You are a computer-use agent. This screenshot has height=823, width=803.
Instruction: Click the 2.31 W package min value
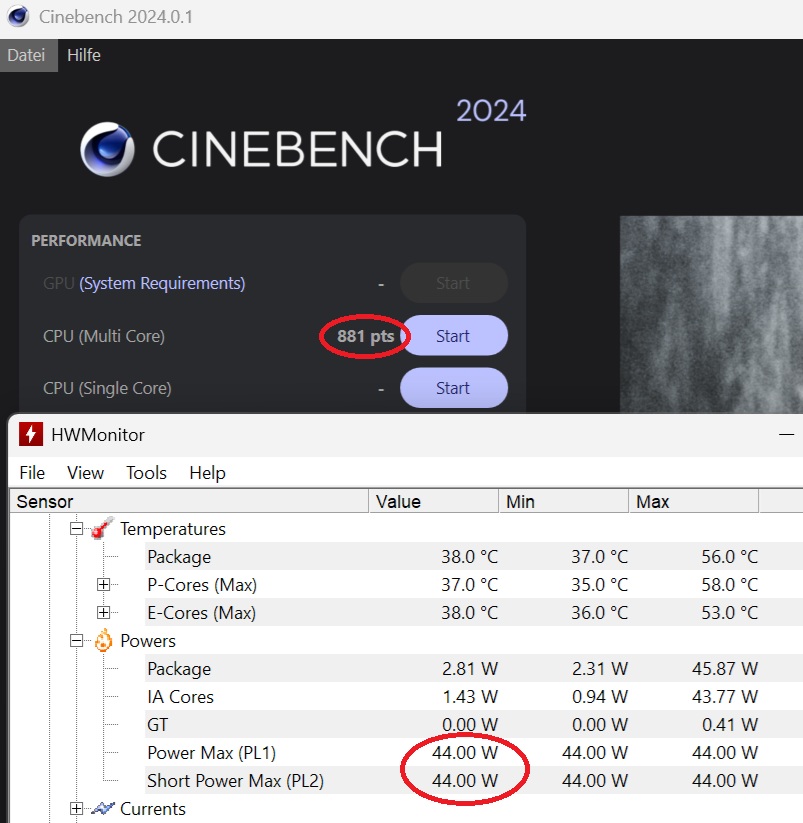point(600,669)
